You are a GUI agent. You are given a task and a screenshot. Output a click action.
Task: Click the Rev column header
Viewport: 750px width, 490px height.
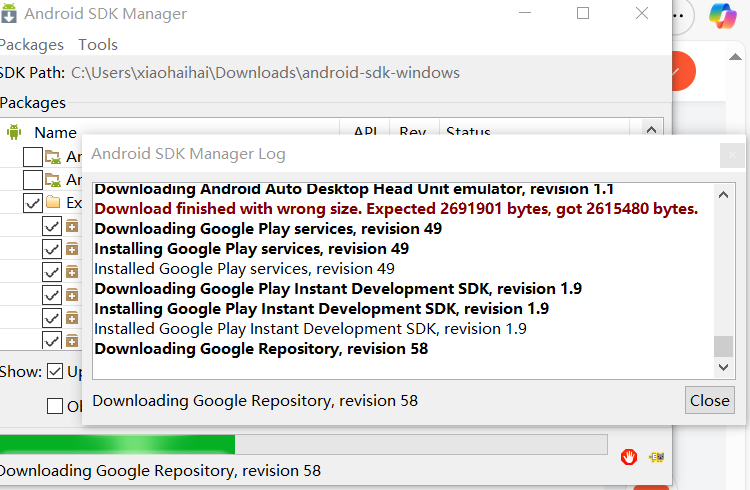[x=413, y=131]
